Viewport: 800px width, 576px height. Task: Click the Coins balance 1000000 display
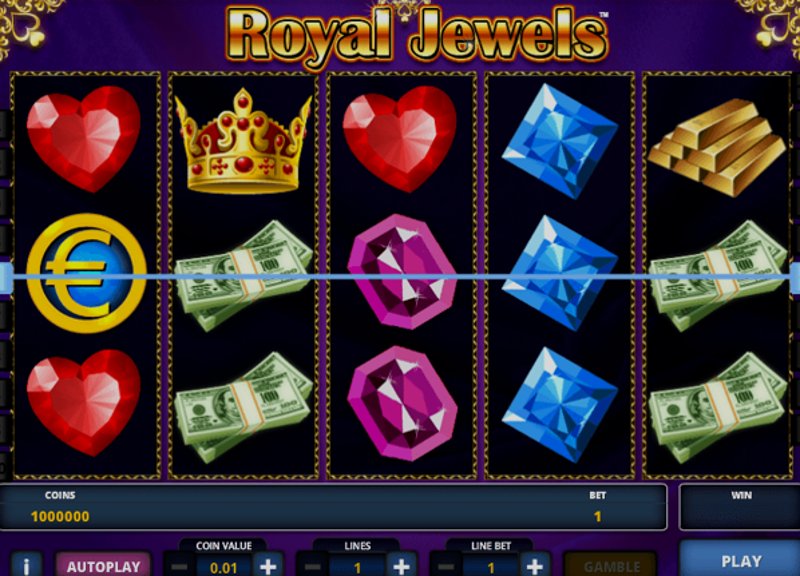coord(60,516)
